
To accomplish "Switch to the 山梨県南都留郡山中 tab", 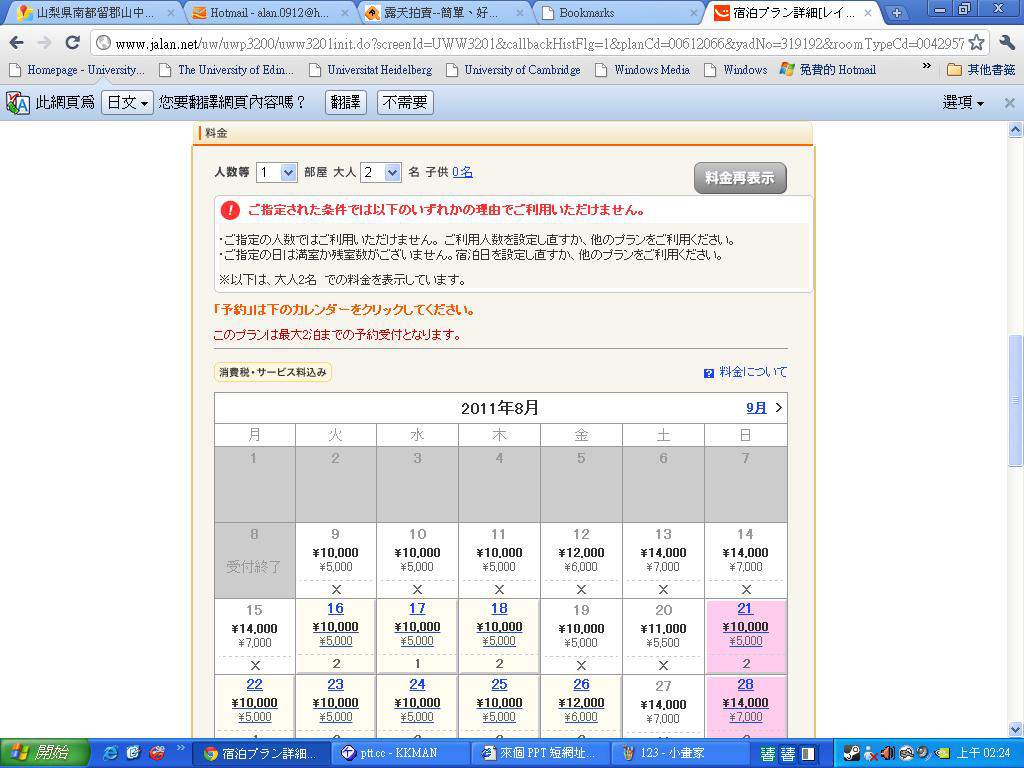I will [95, 12].
